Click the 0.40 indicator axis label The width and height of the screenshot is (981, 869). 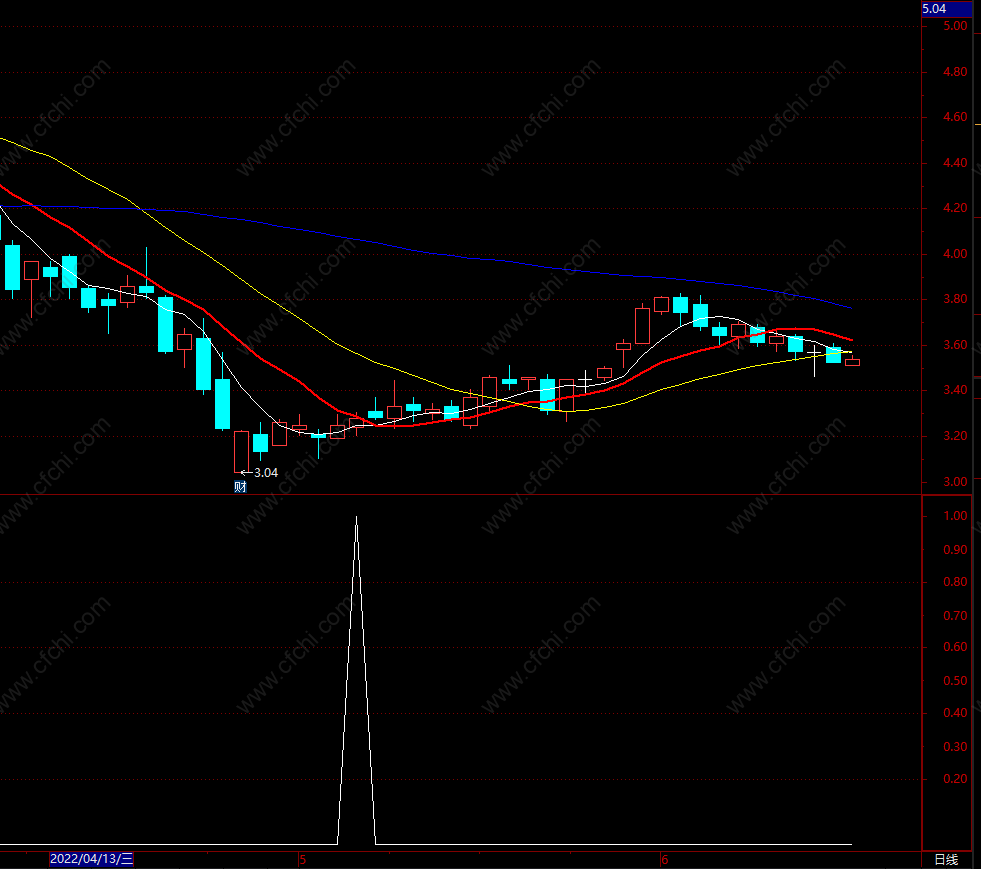[955, 713]
